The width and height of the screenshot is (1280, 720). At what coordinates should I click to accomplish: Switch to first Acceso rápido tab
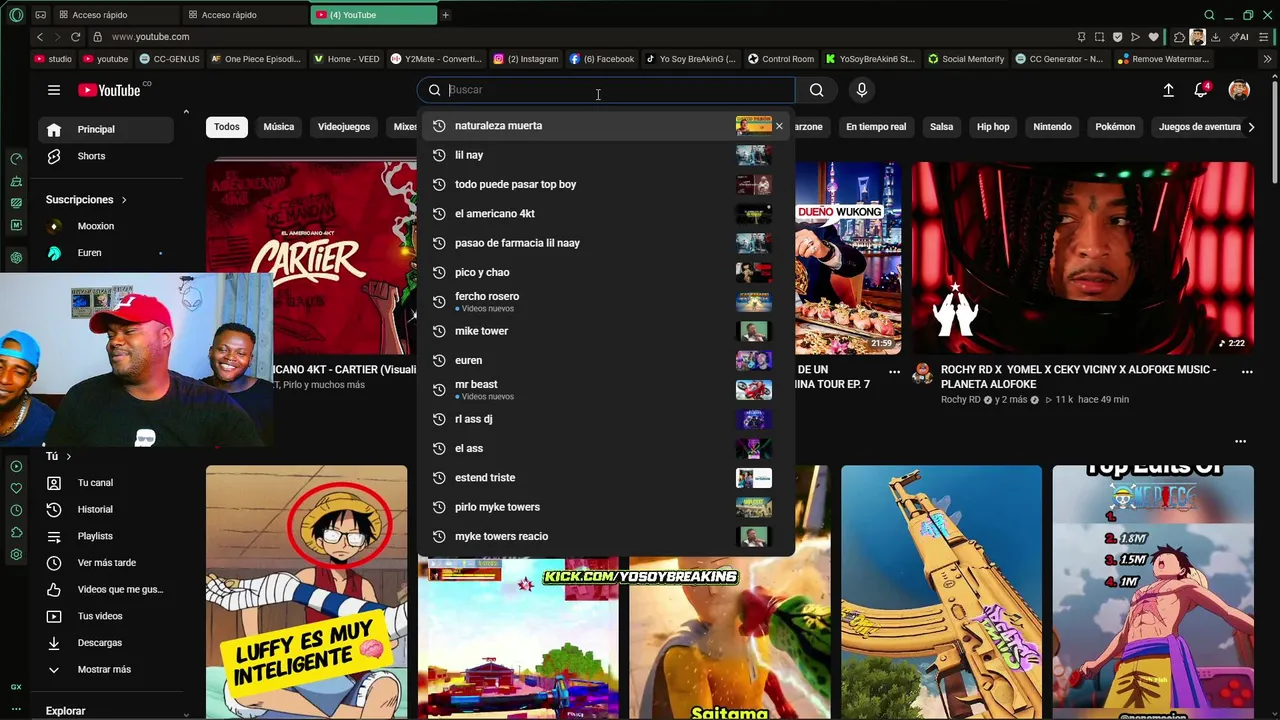[115, 15]
